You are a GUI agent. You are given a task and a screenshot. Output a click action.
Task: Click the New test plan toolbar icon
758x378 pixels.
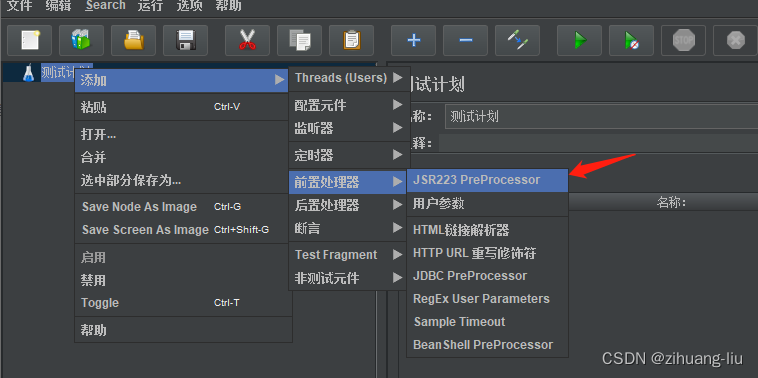pos(29,40)
